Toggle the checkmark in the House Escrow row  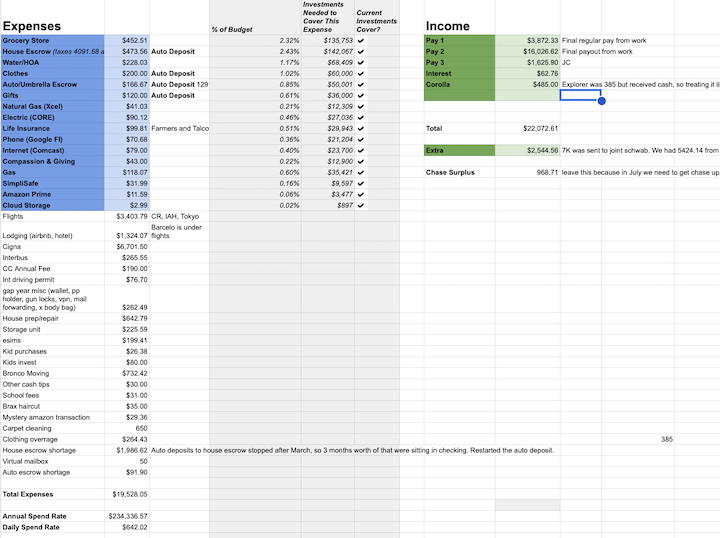(360, 52)
